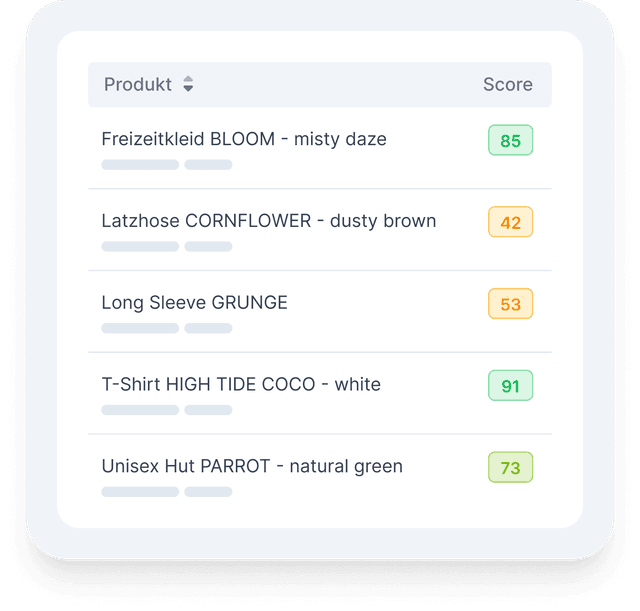This screenshot has height=611, width=640.
Task: Click long placeholder tag under T-Shirt HIGH TIDE
Action: [140, 410]
